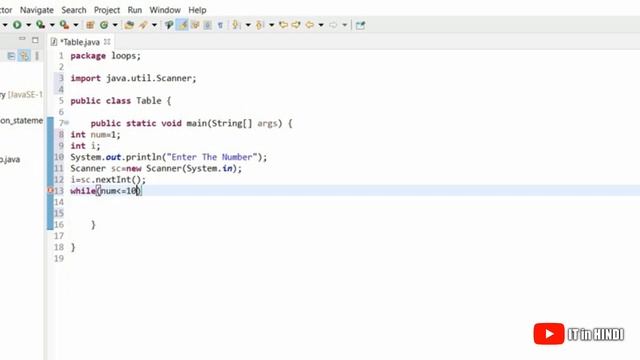Click the Pin Editor toolbar icon
This screenshot has width=640, height=360.
click(360, 25)
